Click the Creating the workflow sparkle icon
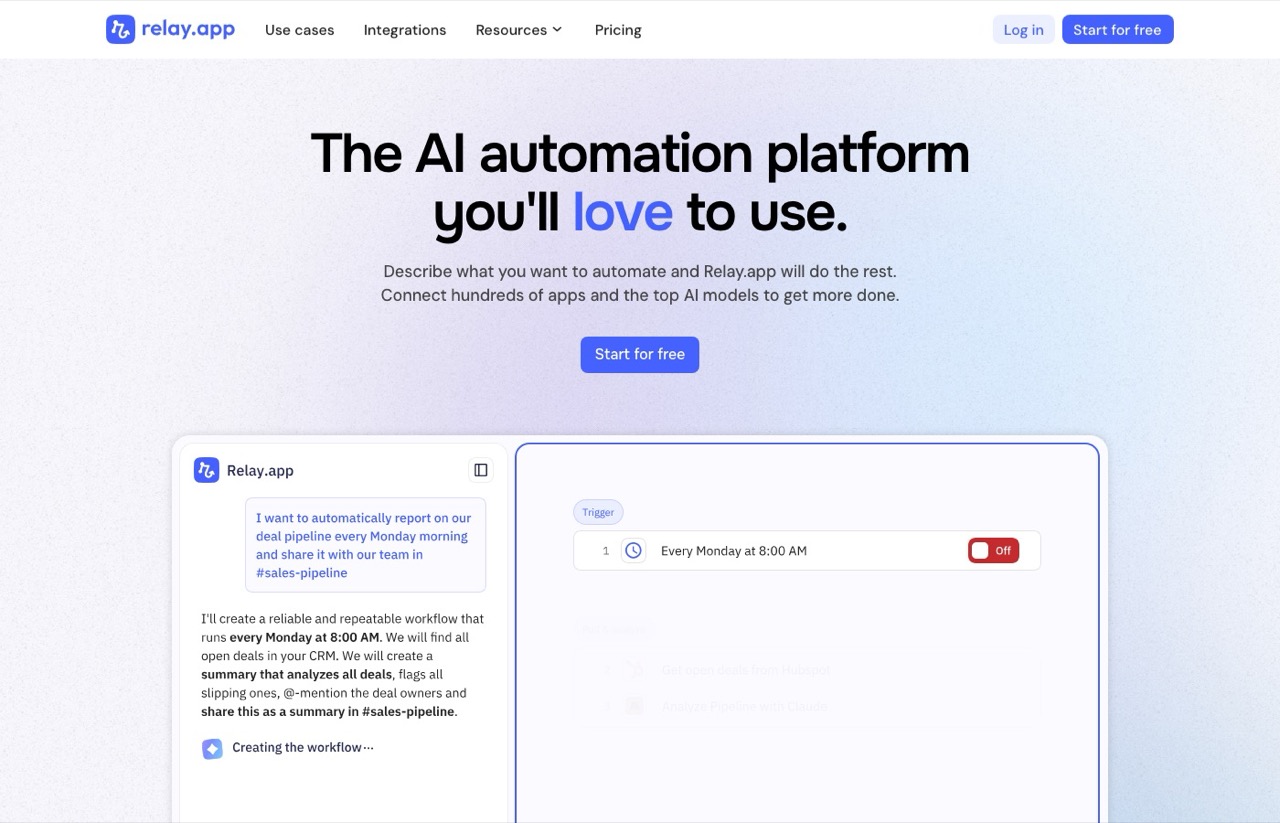 click(212, 748)
